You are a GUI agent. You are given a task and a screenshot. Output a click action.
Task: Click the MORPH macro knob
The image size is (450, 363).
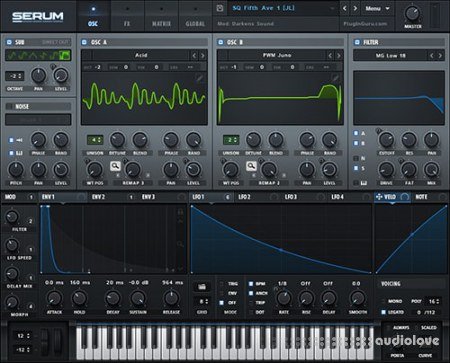pos(12,302)
